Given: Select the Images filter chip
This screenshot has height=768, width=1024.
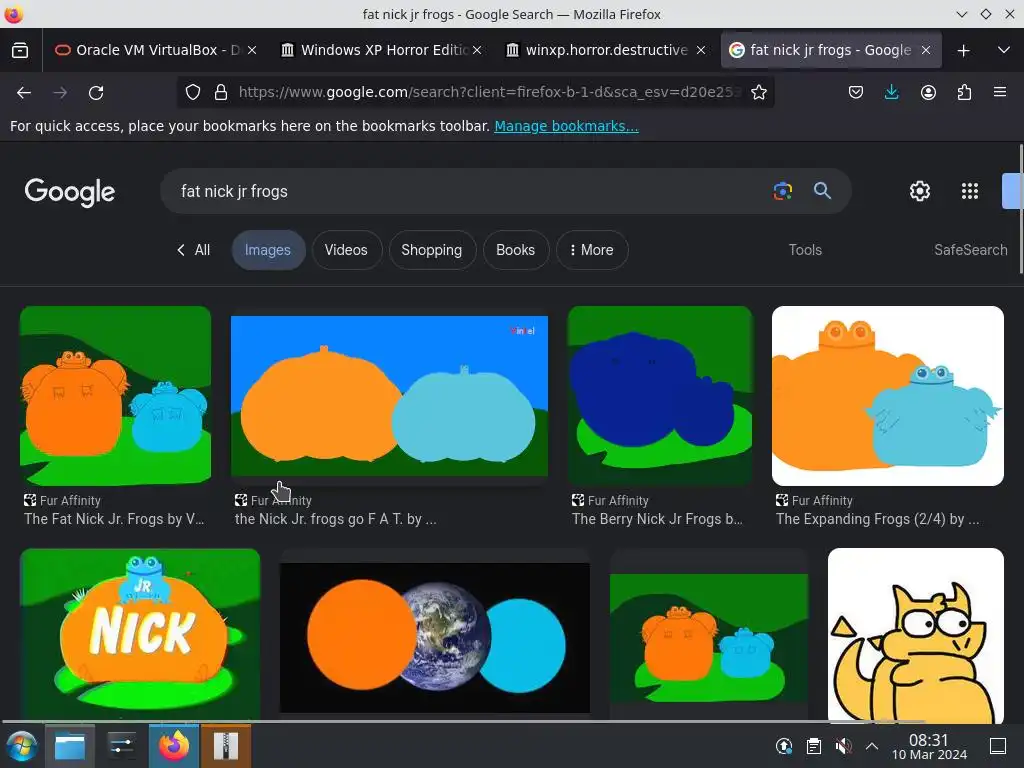Looking at the screenshot, I should (268, 250).
